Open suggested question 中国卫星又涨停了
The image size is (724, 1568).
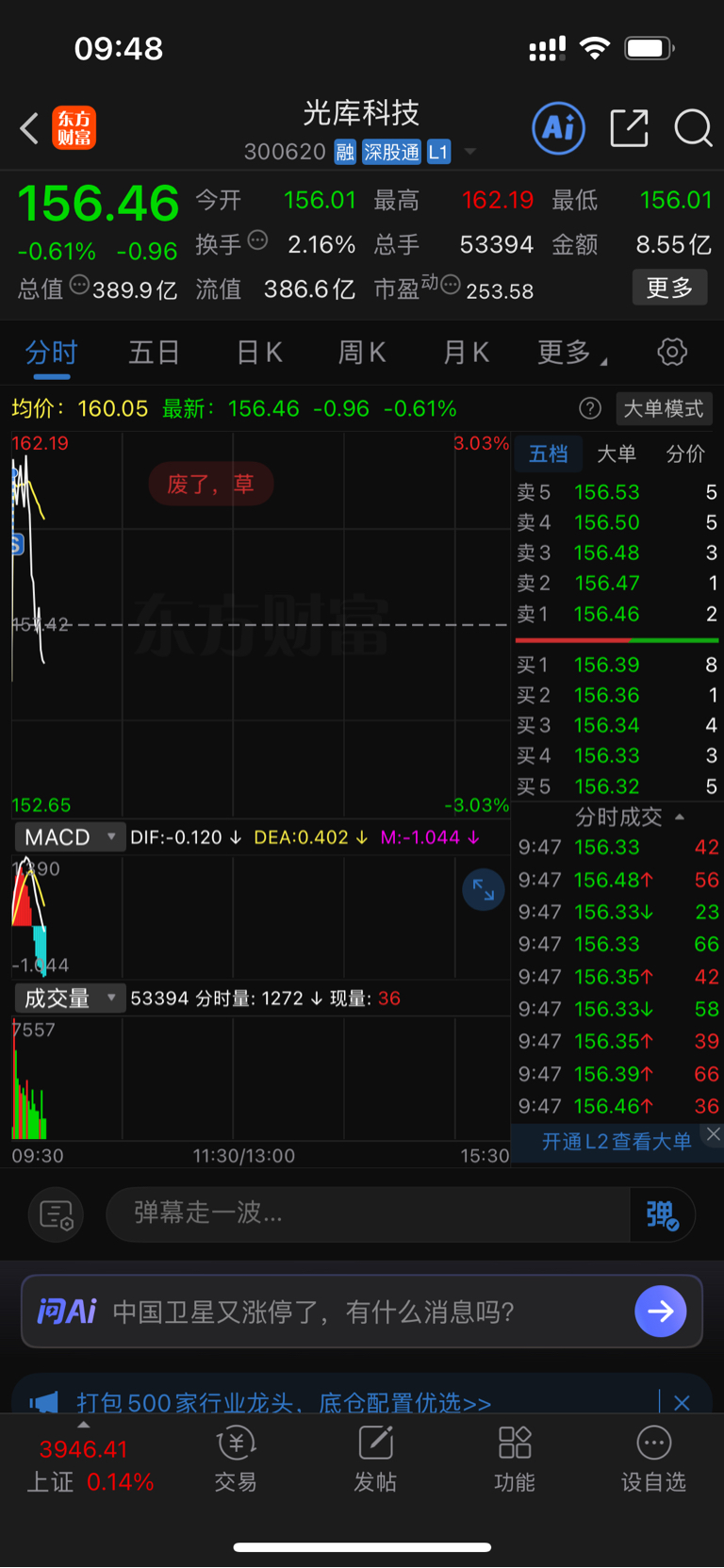[x=314, y=1312]
